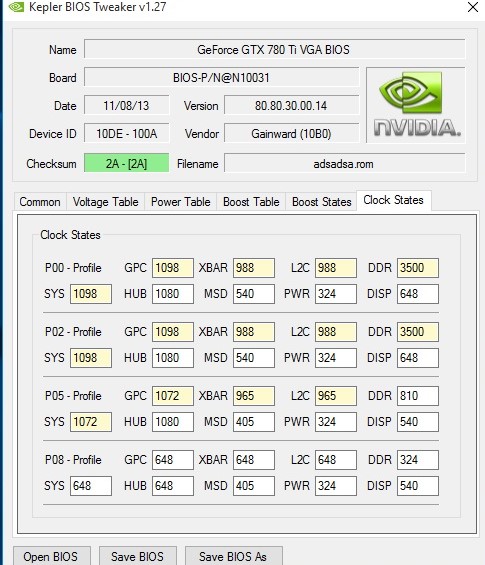Select the Clock States tab
The height and width of the screenshot is (565, 485).
point(393,200)
